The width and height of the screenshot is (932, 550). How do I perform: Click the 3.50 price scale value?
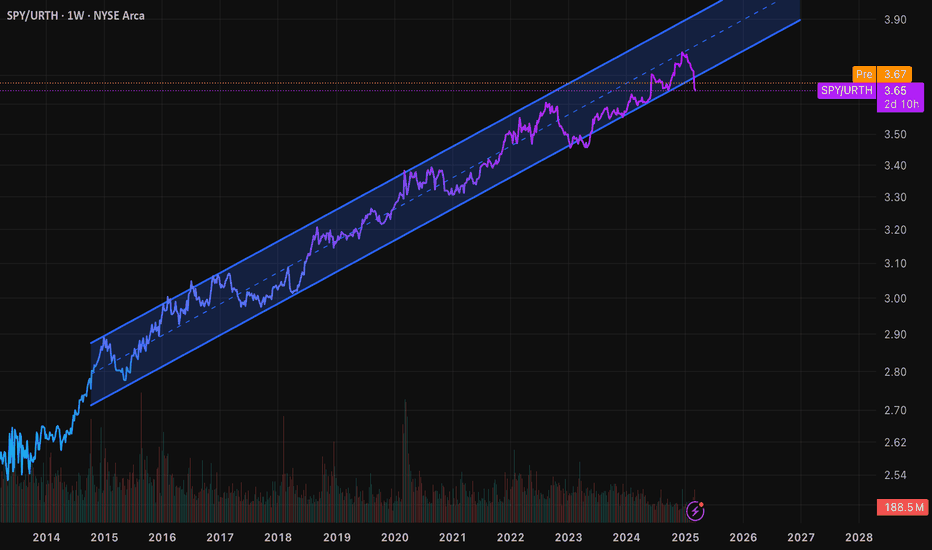pos(895,134)
